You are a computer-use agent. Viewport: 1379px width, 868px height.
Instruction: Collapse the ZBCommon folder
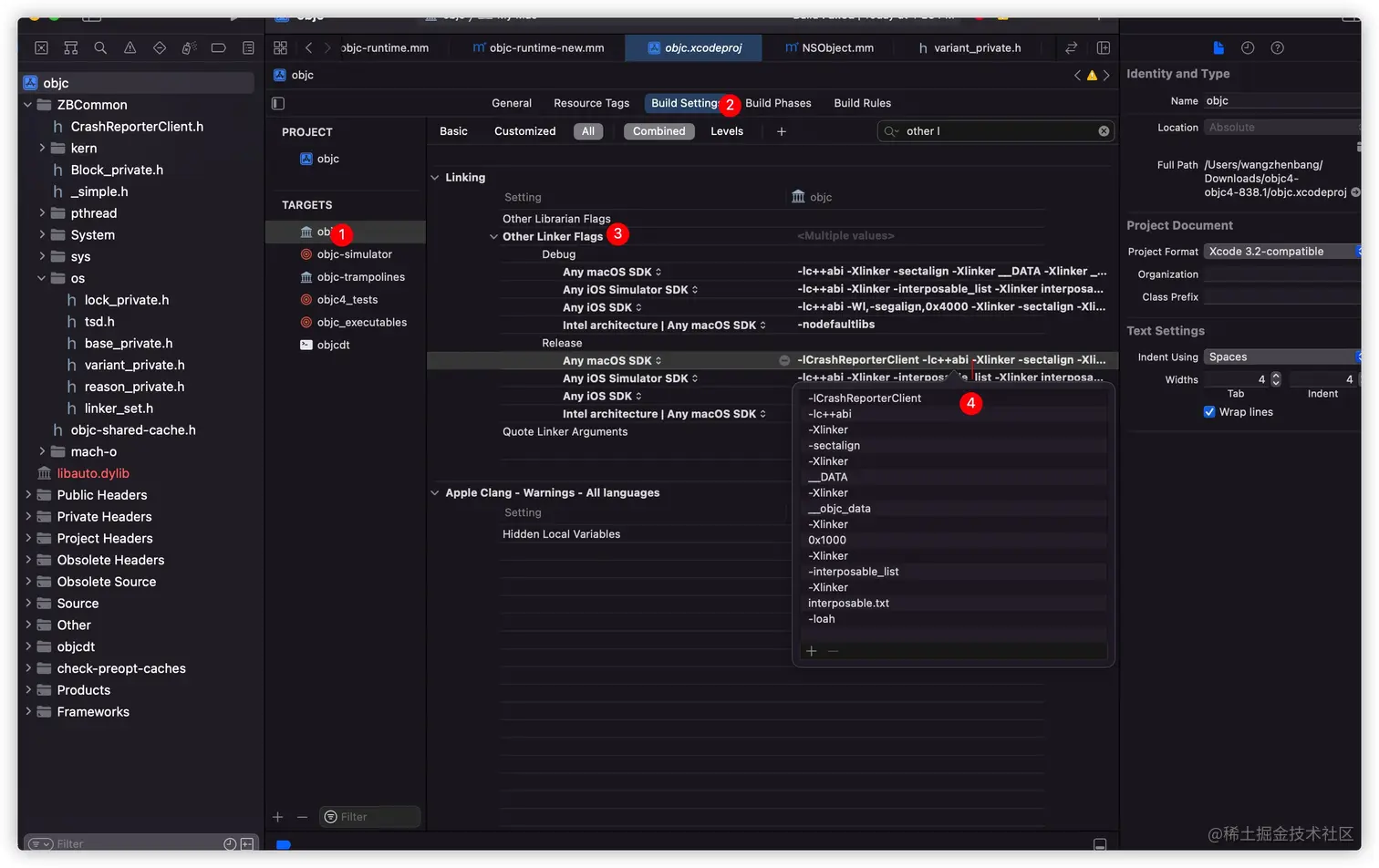pyautogui.click(x=27, y=105)
